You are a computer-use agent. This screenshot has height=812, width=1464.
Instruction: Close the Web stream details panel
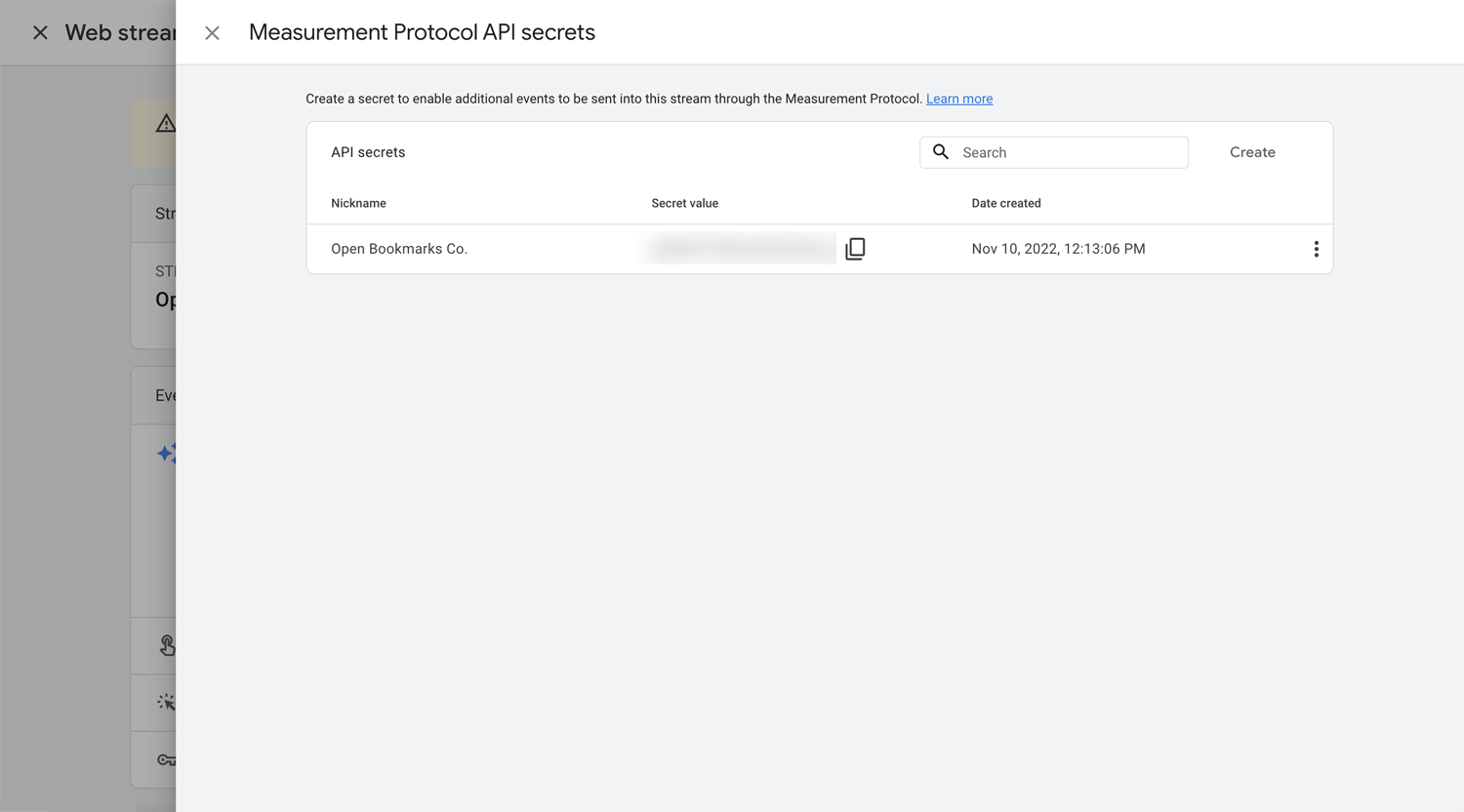(x=40, y=33)
